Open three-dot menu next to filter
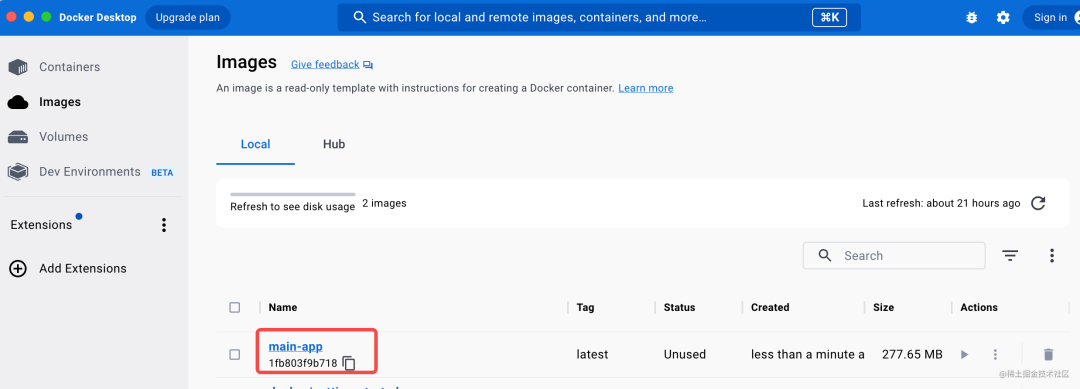Viewport: 1080px width, 389px height. pos(1052,256)
